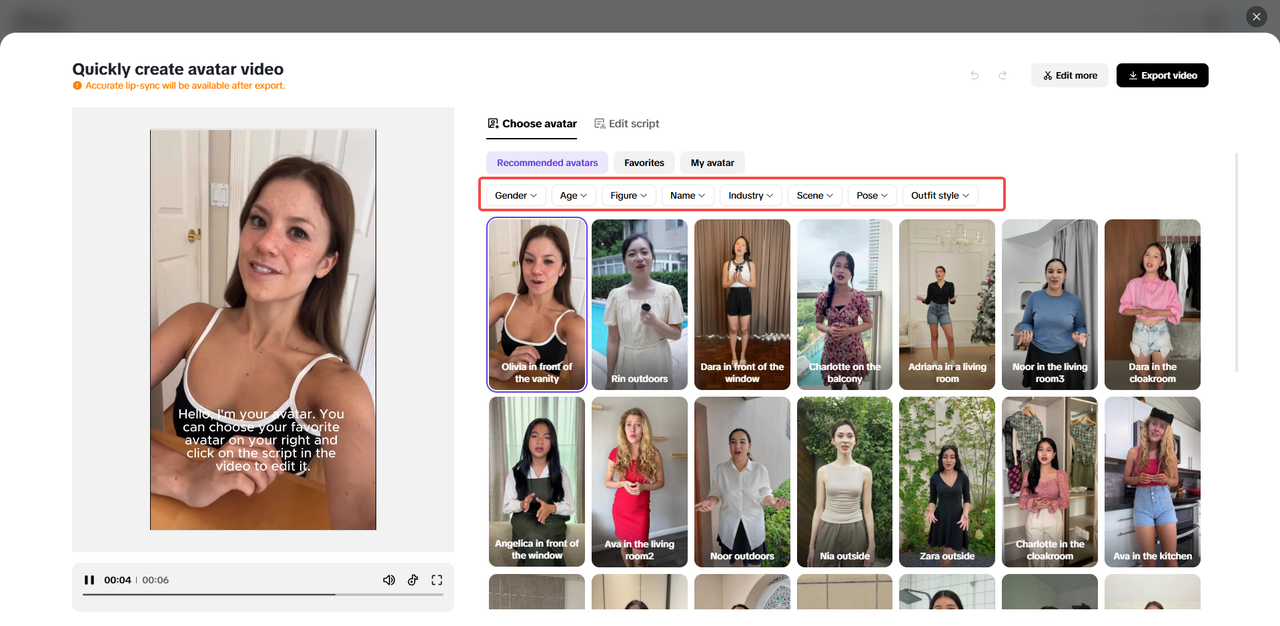Image resolution: width=1280 pixels, height=626 pixels.
Task: Mute the preview volume
Action: tap(389, 580)
